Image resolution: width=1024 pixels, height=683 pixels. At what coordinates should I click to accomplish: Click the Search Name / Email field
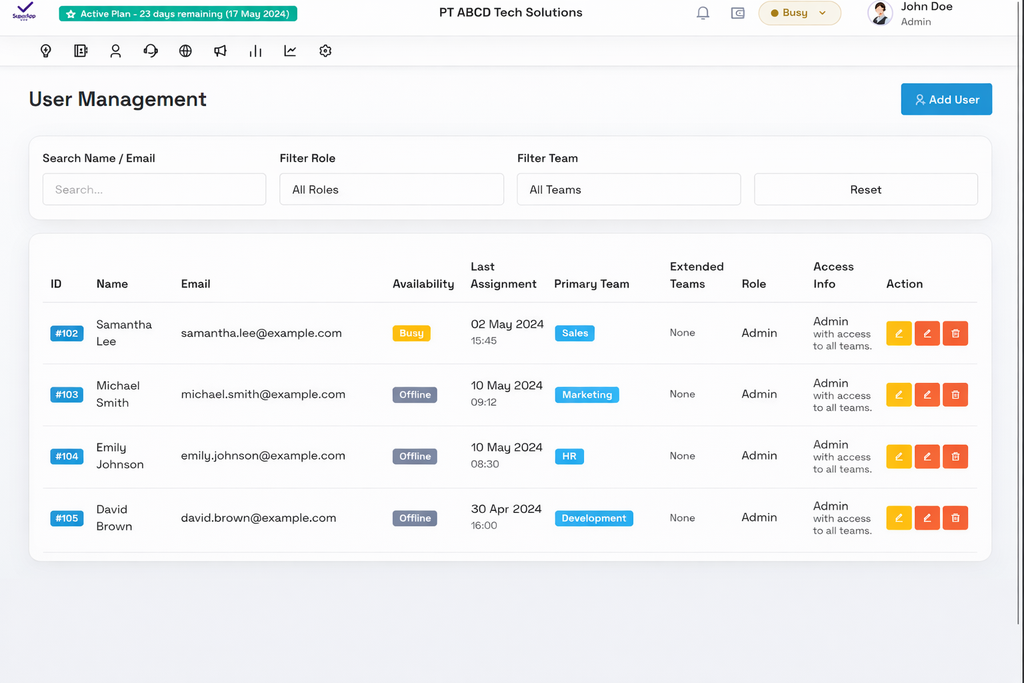[x=154, y=189]
